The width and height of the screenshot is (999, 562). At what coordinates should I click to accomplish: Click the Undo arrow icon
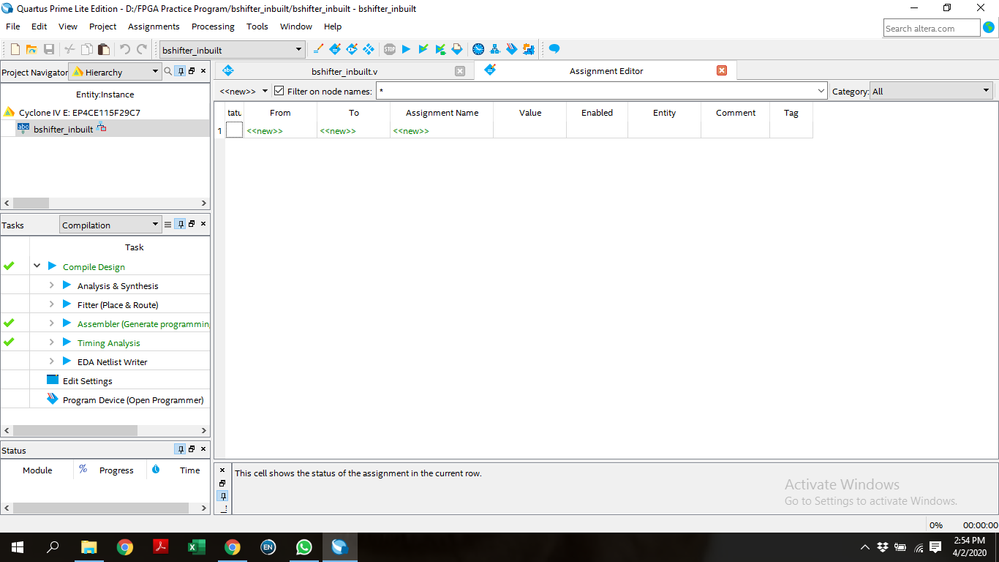pos(125,49)
